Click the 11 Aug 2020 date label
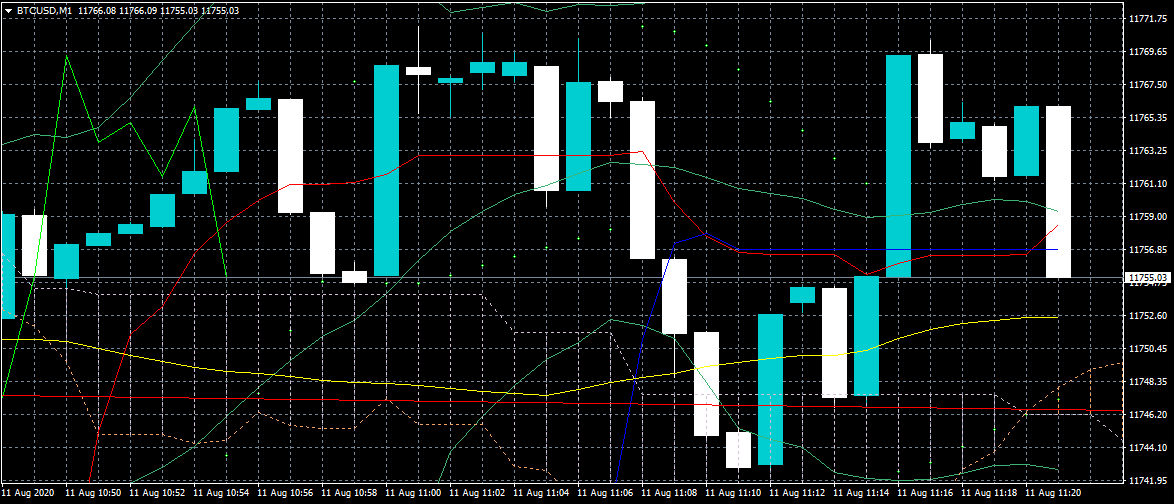The width and height of the screenshot is (1174, 504). pyautogui.click(x=27, y=494)
